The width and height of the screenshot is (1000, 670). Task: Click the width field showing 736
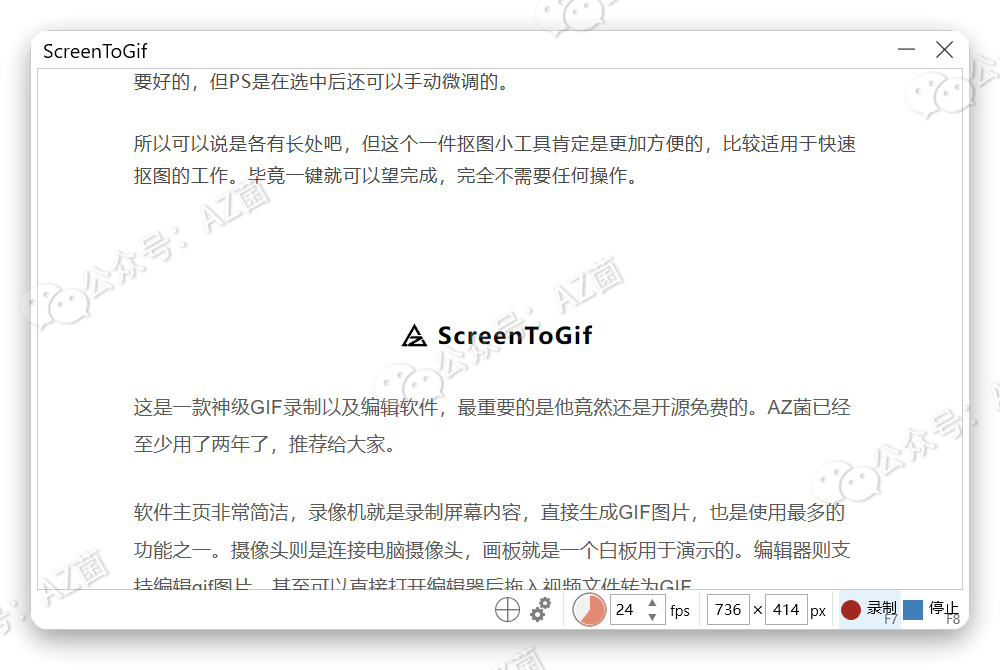click(728, 610)
